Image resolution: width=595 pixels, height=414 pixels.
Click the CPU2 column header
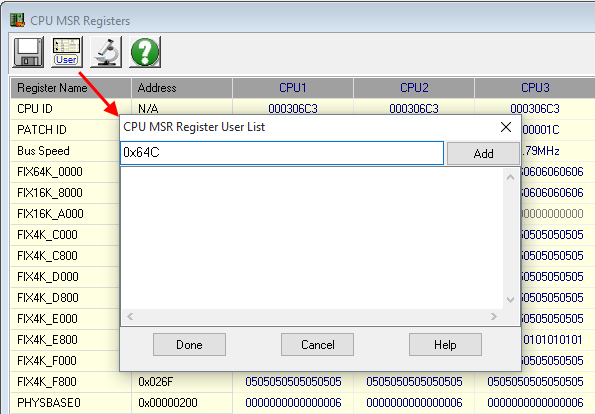pos(414,88)
